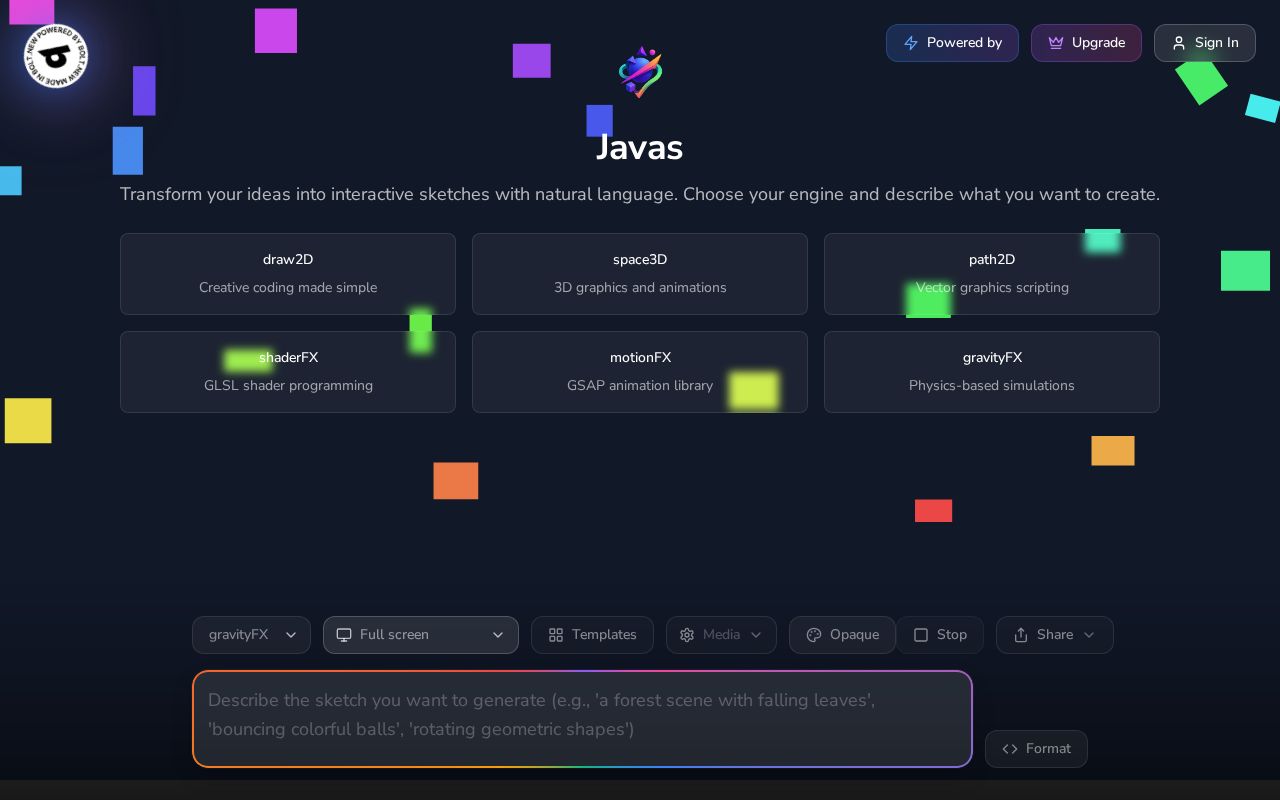1280x800 pixels.
Task: Click lightning bolt icon in Powered by
Action: point(911,43)
